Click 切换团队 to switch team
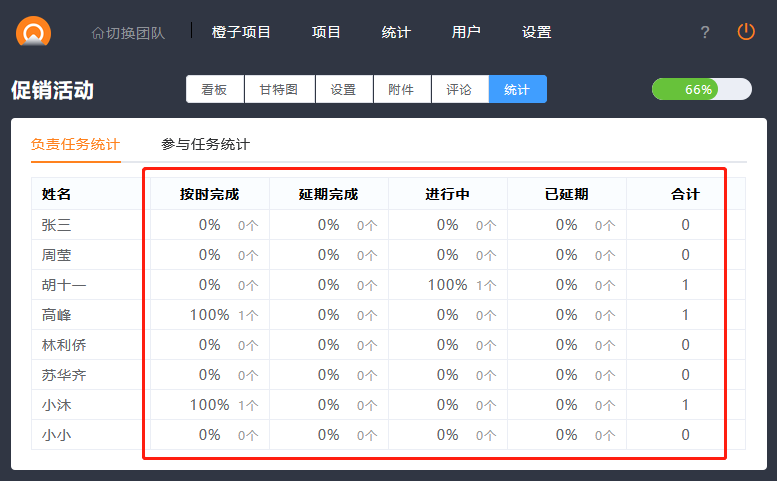 pyautogui.click(x=128, y=32)
